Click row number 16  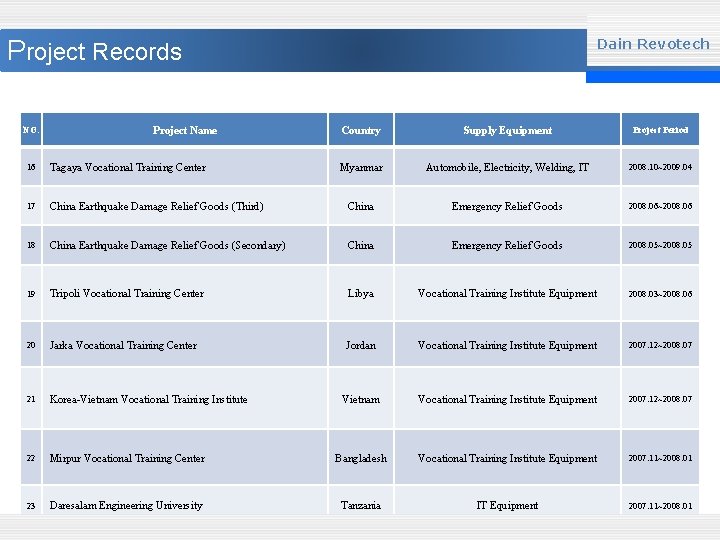31,167
